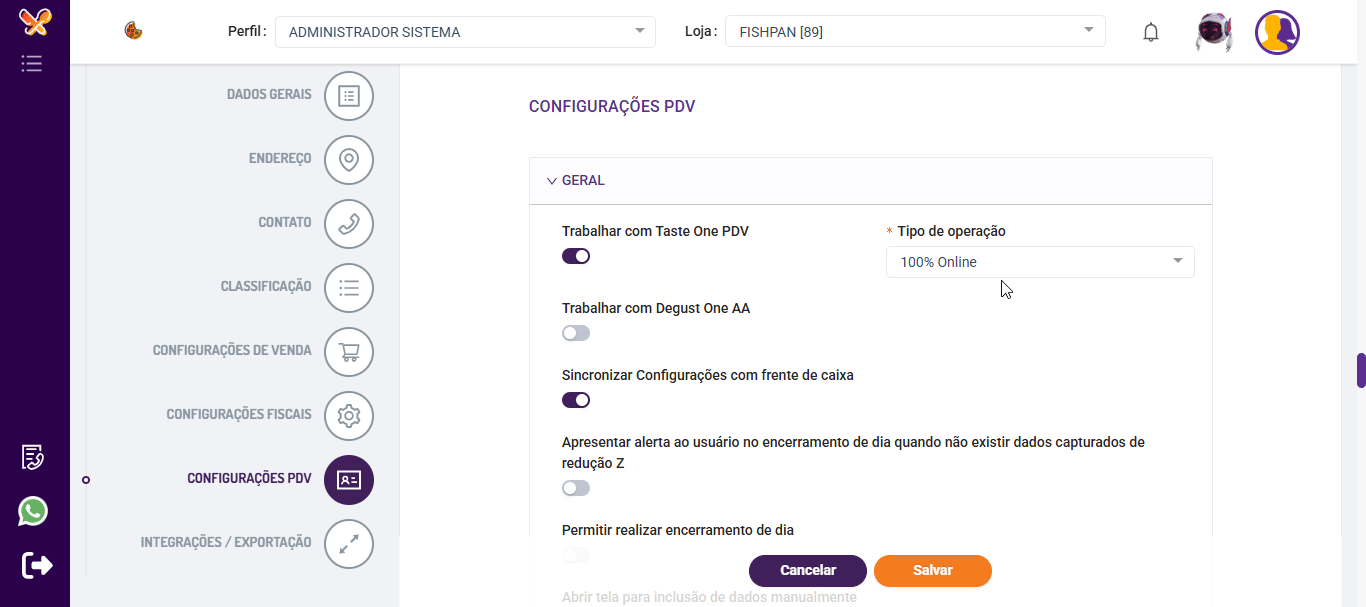Click the Cancelar button
1366x607 pixels.
pos(807,570)
